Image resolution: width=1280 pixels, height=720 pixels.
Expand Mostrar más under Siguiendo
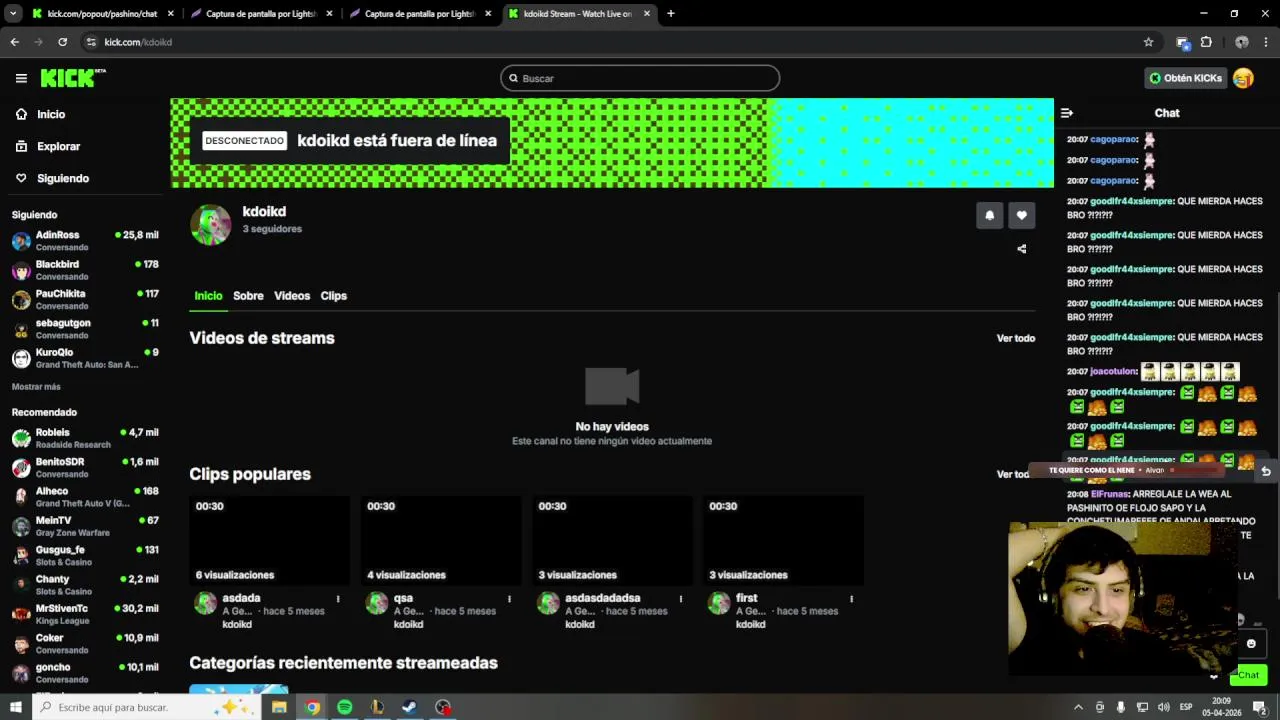click(36, 387)
